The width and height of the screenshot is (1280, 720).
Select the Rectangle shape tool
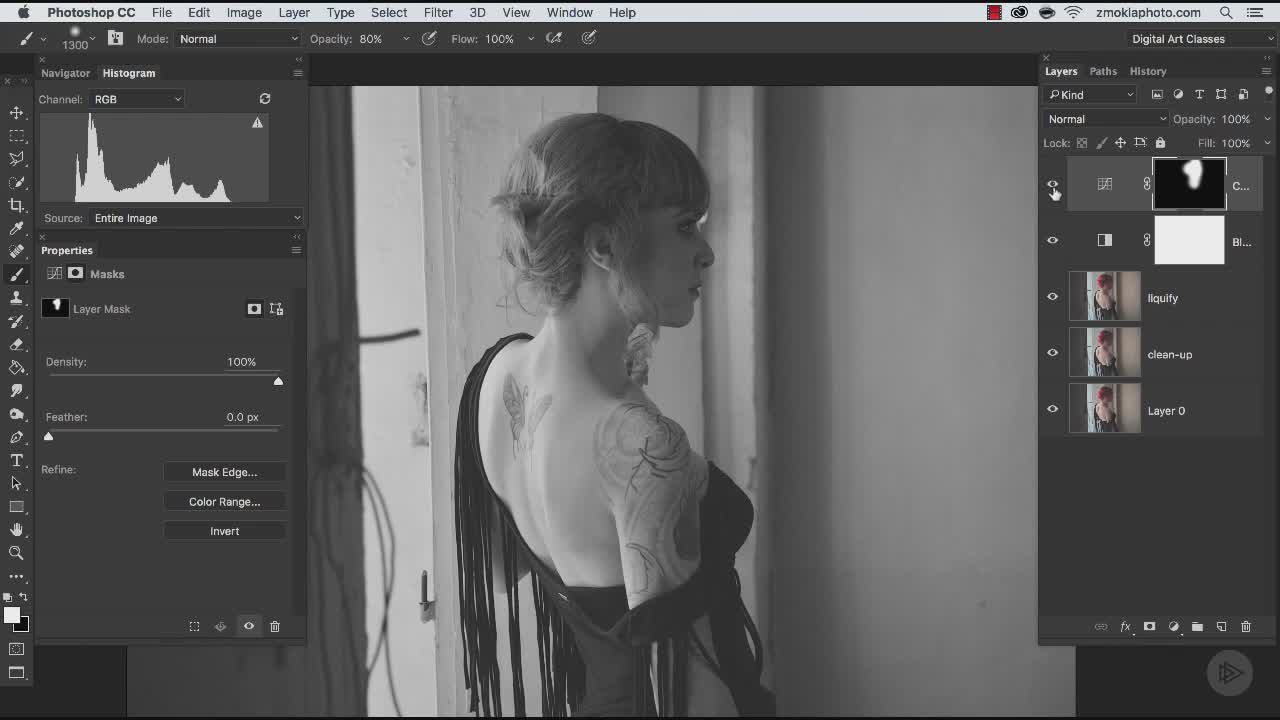(x=17, y=507)
